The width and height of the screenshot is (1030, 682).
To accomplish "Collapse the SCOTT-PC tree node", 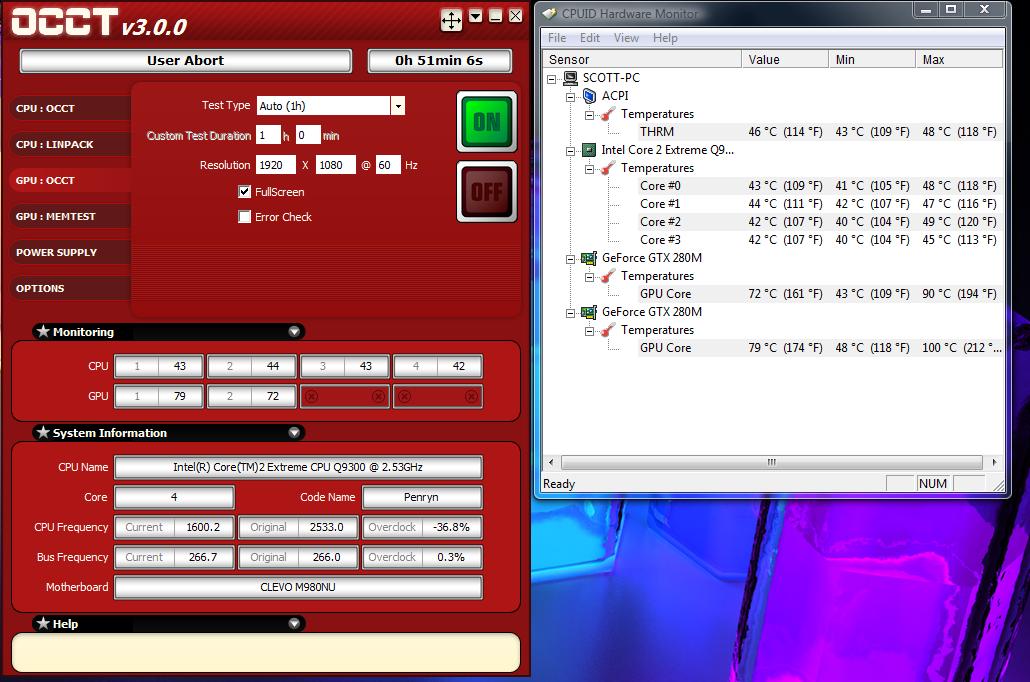I will (x=552, y=79).
